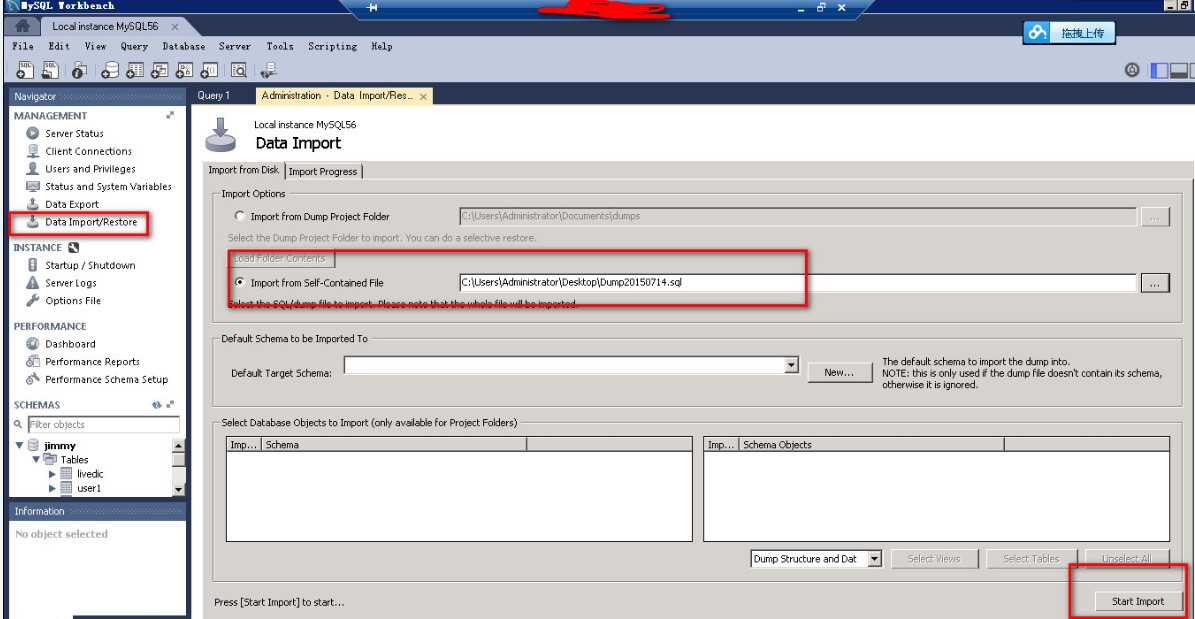Open Default Target Schema dropdown
The image size is (1195, 619).
tap(791, 366)
